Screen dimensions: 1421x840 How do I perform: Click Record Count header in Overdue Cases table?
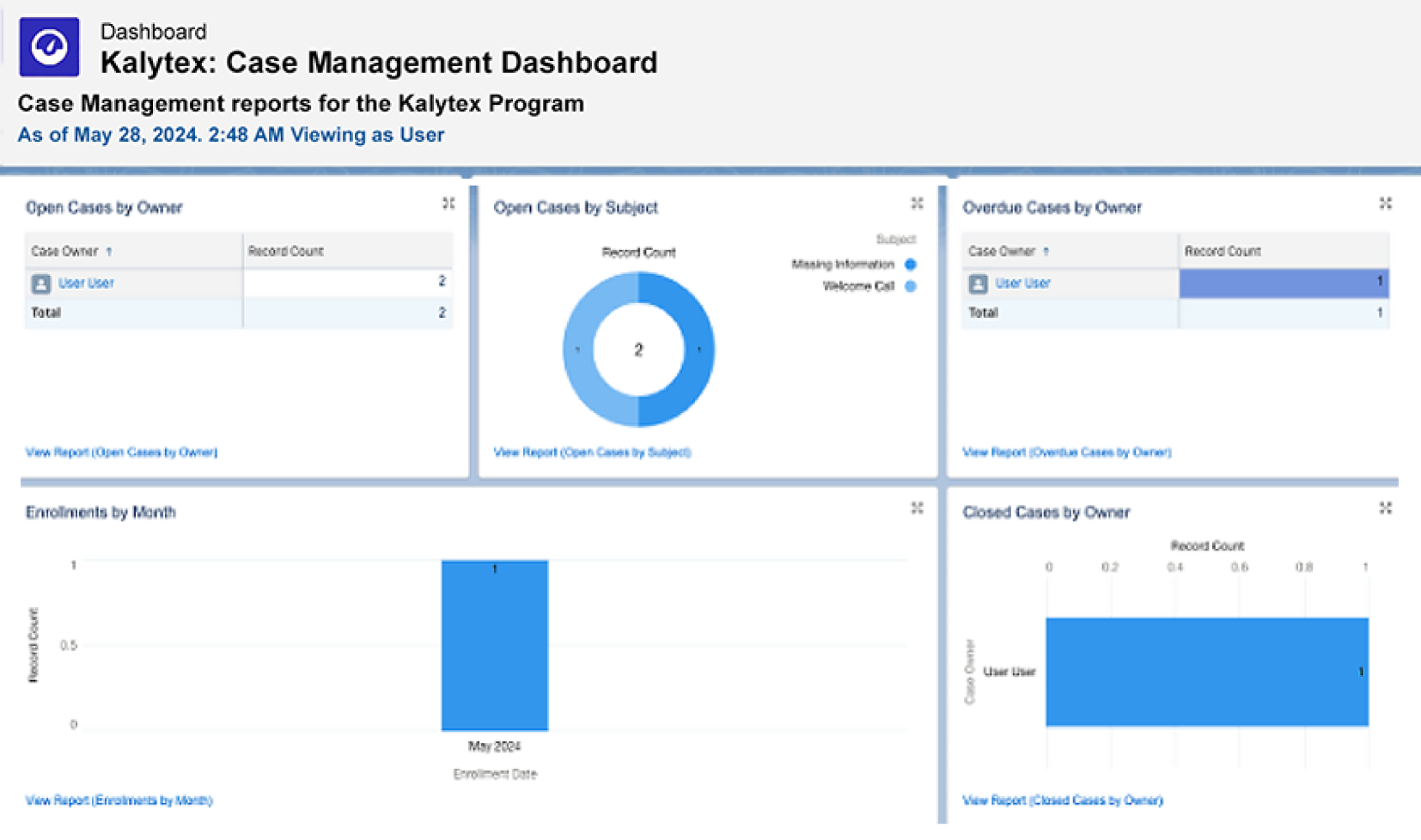(x=1223, y=252)
